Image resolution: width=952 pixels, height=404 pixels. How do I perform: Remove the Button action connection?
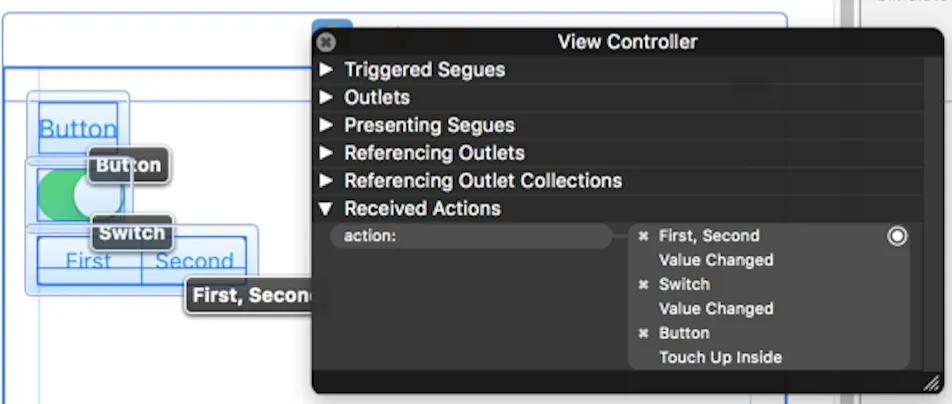click(643, 333)
